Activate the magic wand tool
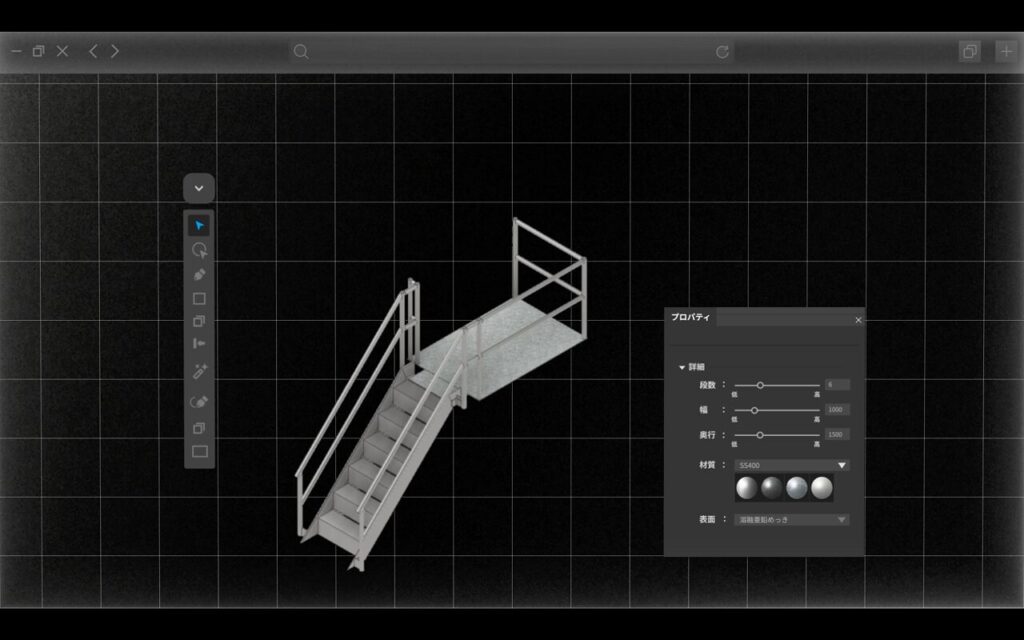Viewport: 1024px width, 640px height. point(199,371)
